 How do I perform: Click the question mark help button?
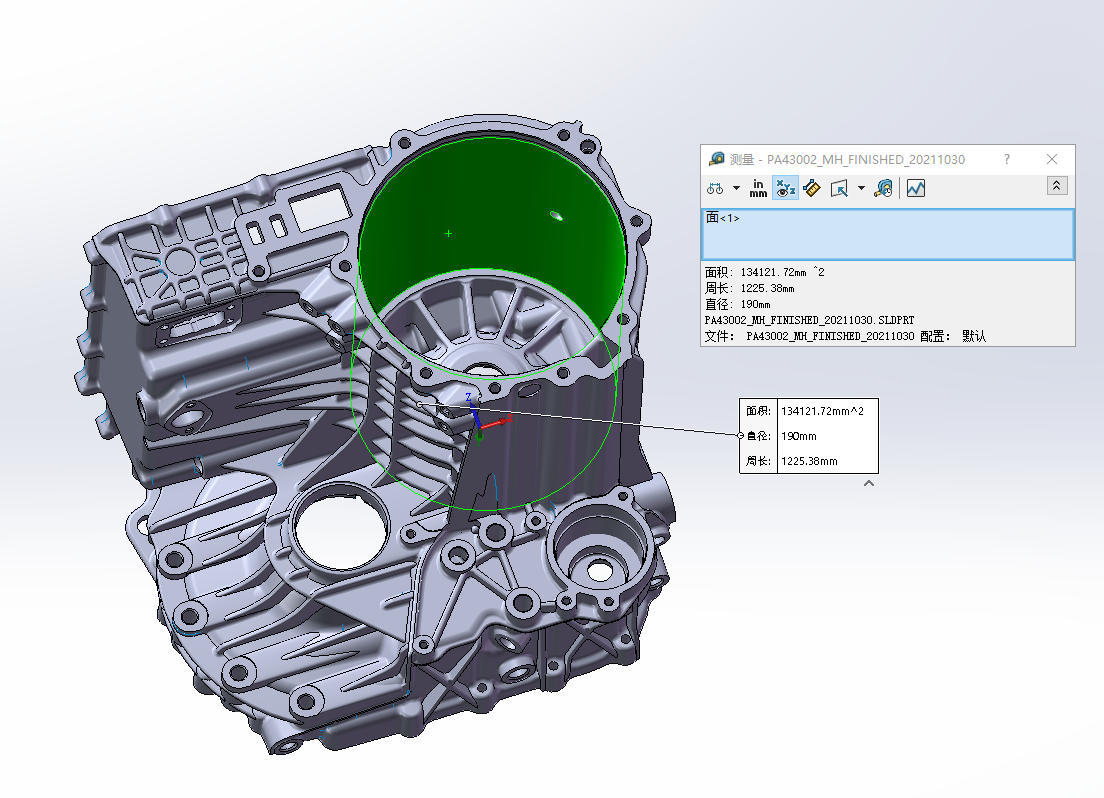click(x=1007, y=159)
